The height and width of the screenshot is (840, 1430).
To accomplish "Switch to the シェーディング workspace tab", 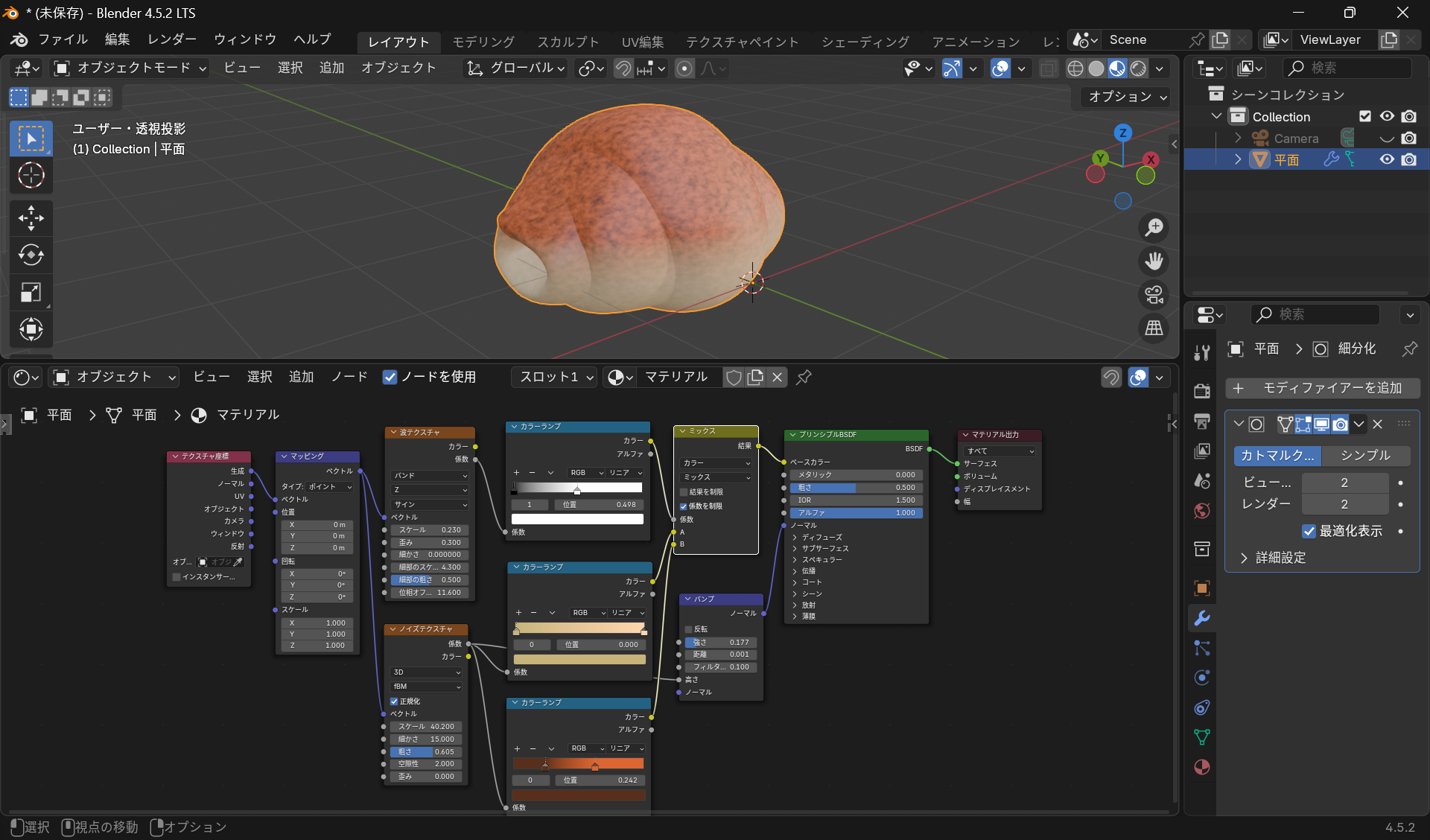I will tap(865, 42).
